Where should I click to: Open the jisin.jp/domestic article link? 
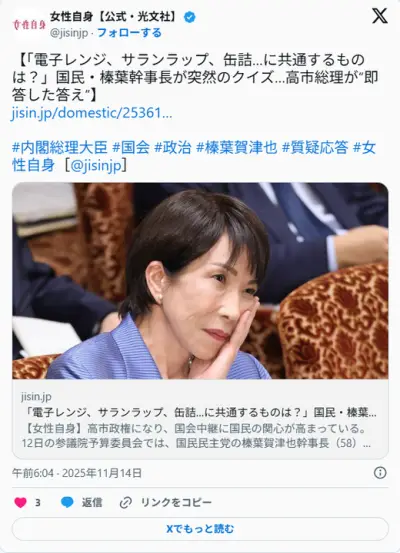pyautogui.click(x=92, y=113)
